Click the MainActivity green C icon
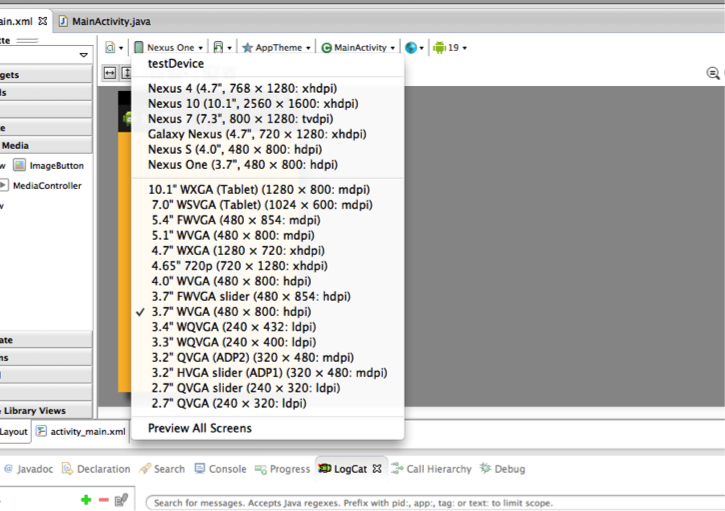This screenshot has height=511, width=725. [326, 48]
